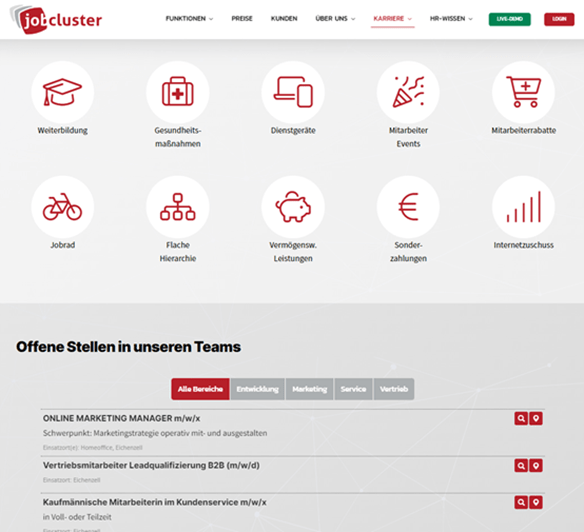Click the Jobrad bicycle icon
Image resolution: width=584 pixels, height=532 pixels.
(63, 207)
